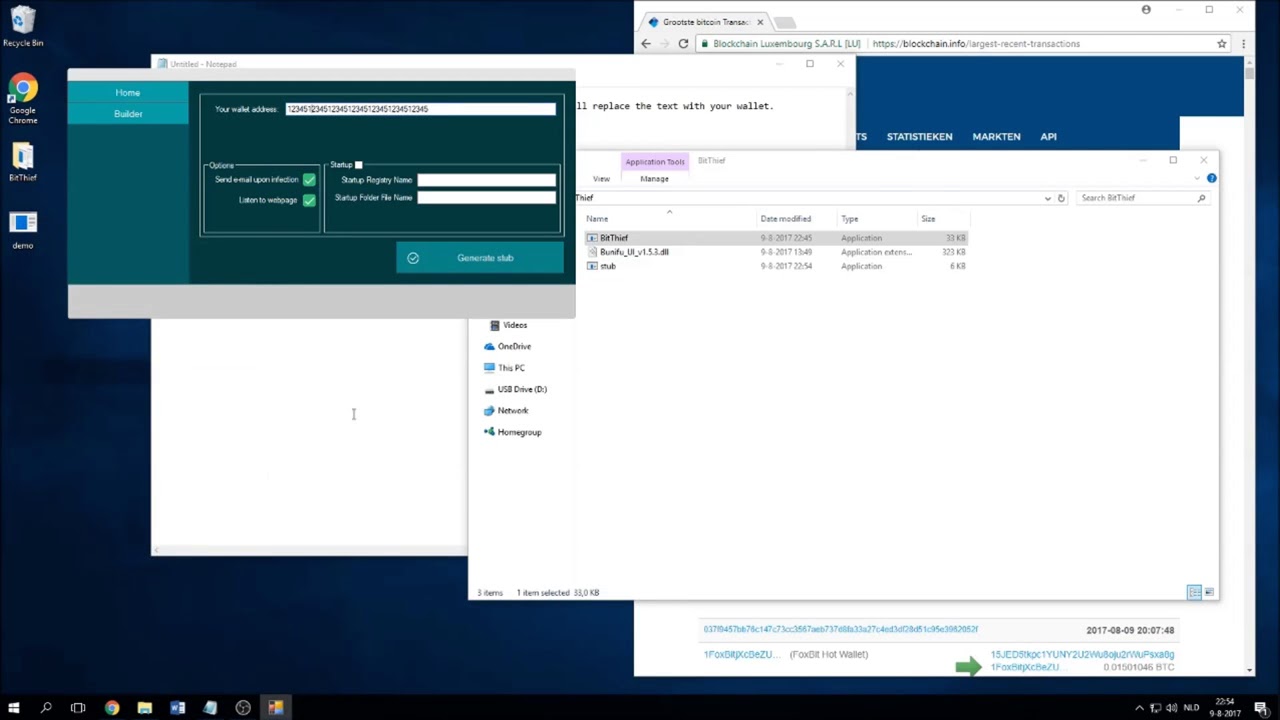Open the transaction hash link starting 037f9457
Viewport: 1280px width, 720px height.
[840, 630]
